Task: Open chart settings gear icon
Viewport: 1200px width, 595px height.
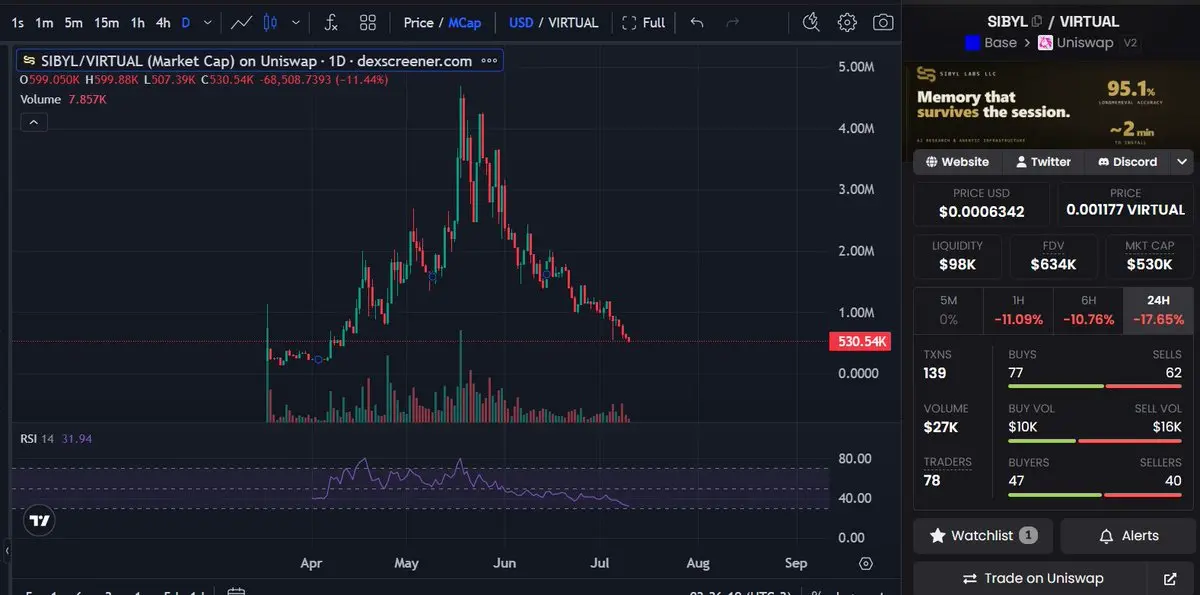Action: pos(847,22)
